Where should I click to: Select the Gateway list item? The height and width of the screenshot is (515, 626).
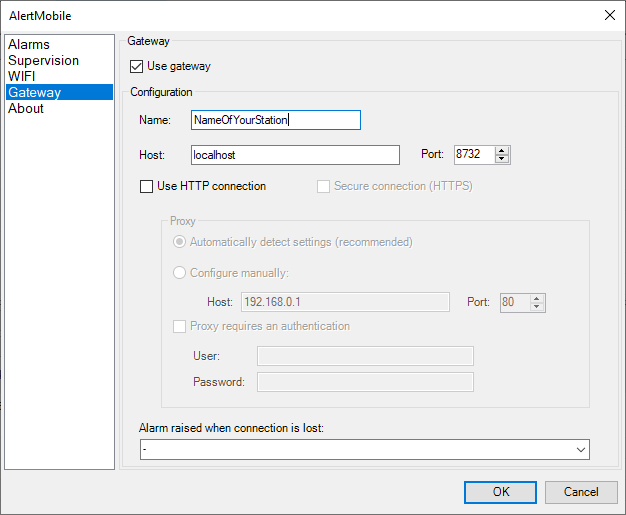point(34,92)
